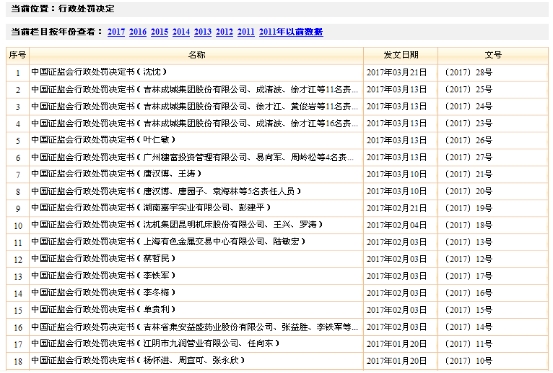Viewport: 553px width, 373px height.
Task: Open row 6 decision 广州穗富投资管理有限公司
Action: click(x=193, y=157)
